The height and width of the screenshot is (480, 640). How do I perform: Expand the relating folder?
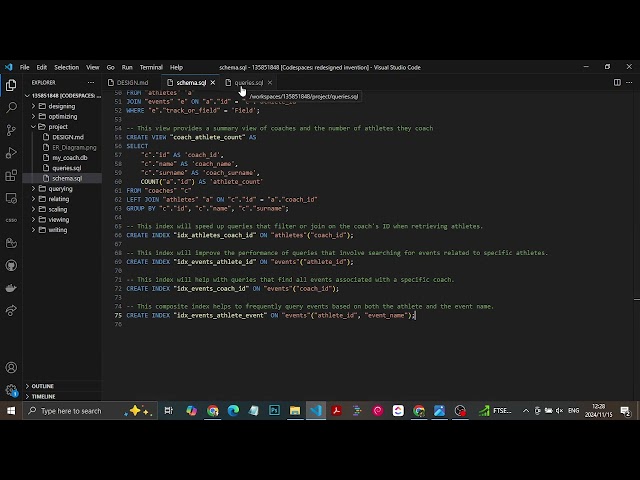pyautogui.click(x=62, y=199)
